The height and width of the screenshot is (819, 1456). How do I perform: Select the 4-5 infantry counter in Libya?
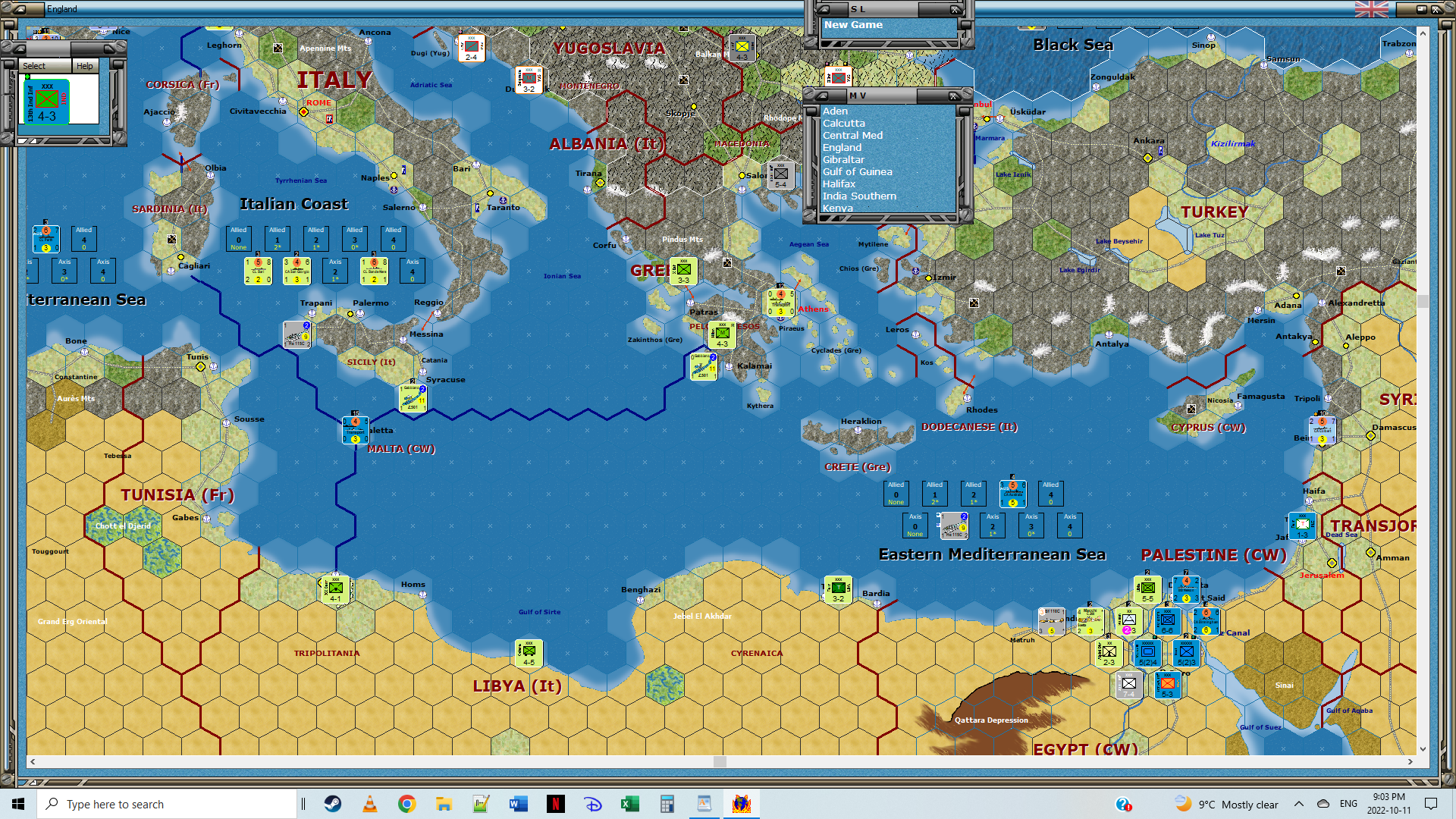tap(529, 653)
